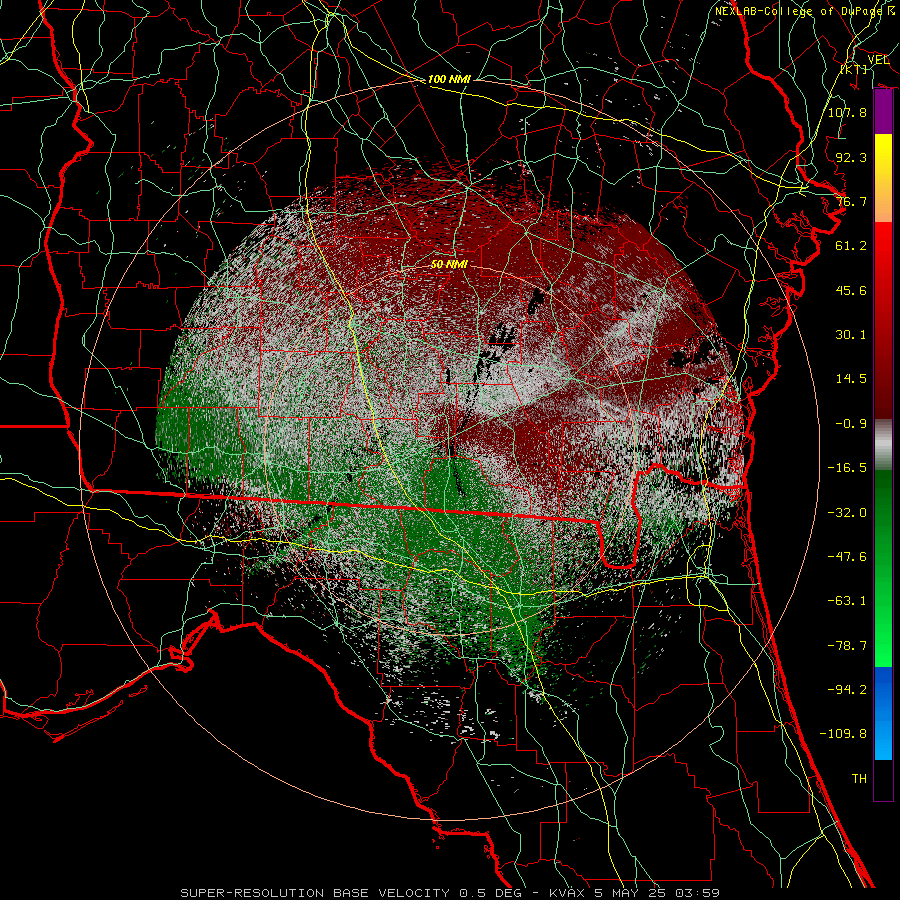Click the -109.8 velocity legend value
The image size is (900, 900).
843,734
